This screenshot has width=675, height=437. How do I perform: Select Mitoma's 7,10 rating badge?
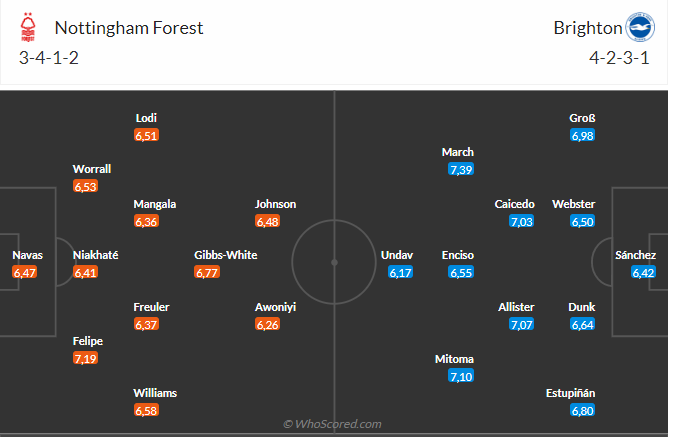coord(461,376)
